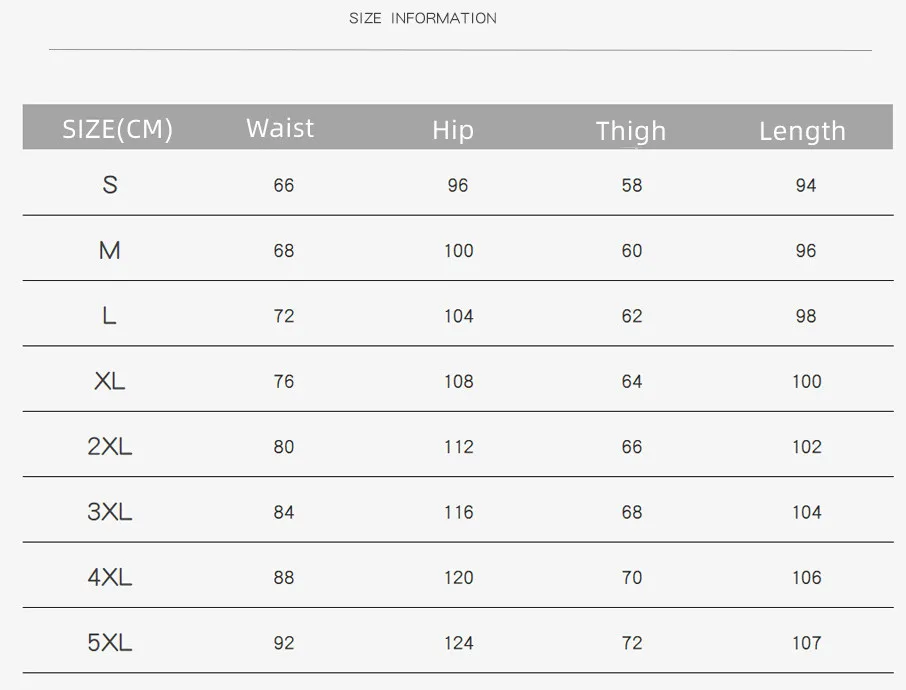906x690 pixels.
Task: Select the Thigh column header
Action: pyautogui.click(x=631, y=131)
